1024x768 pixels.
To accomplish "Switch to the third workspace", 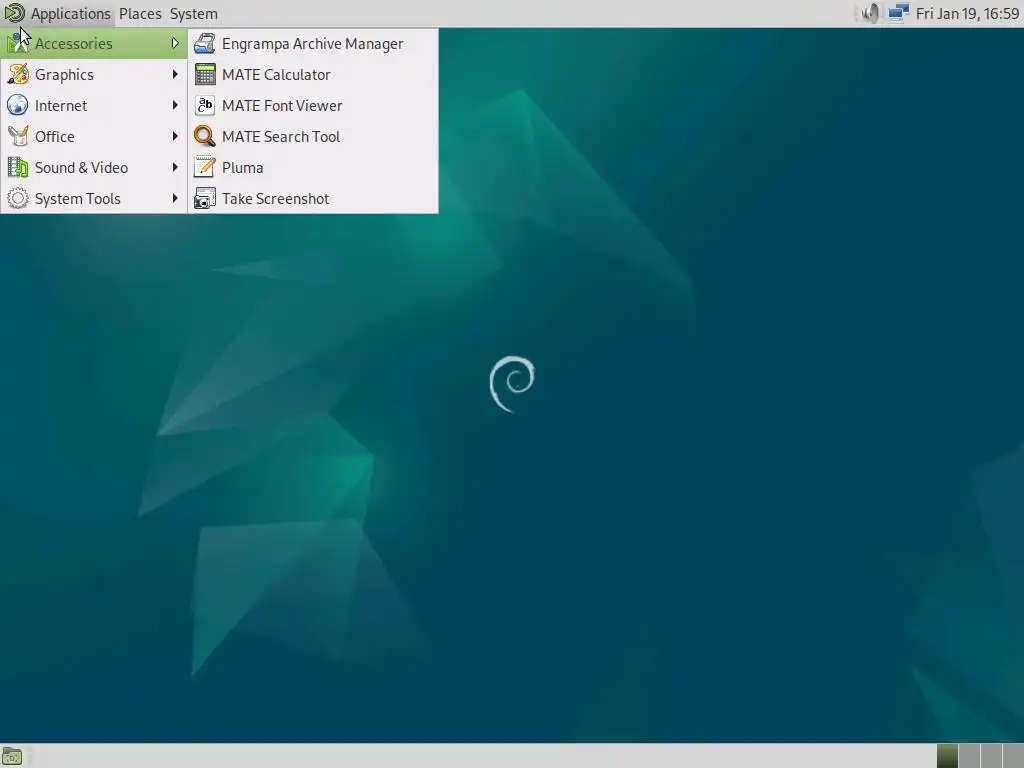I will [x=991, y=756].
